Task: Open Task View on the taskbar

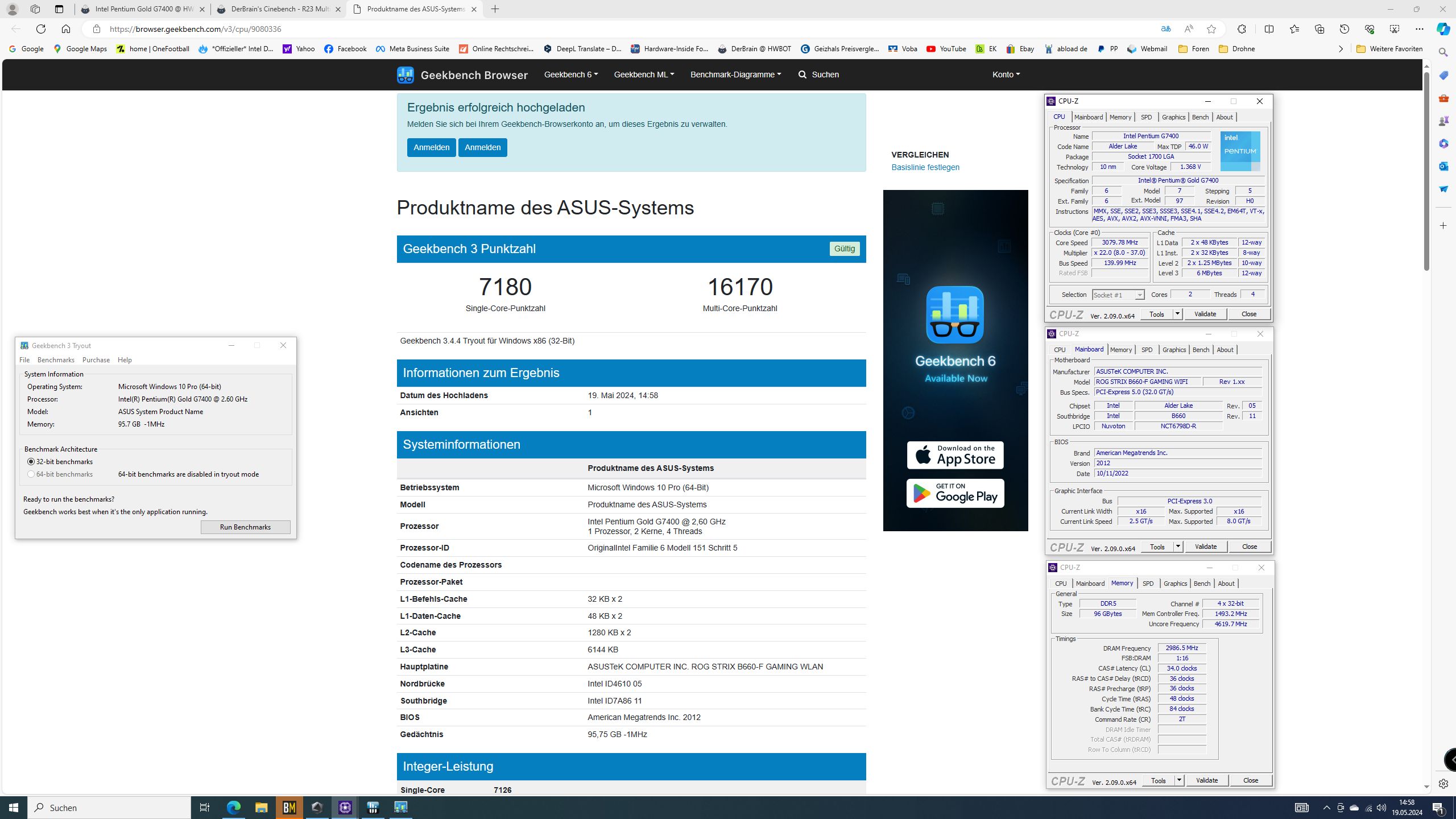Action: (205, 807)
